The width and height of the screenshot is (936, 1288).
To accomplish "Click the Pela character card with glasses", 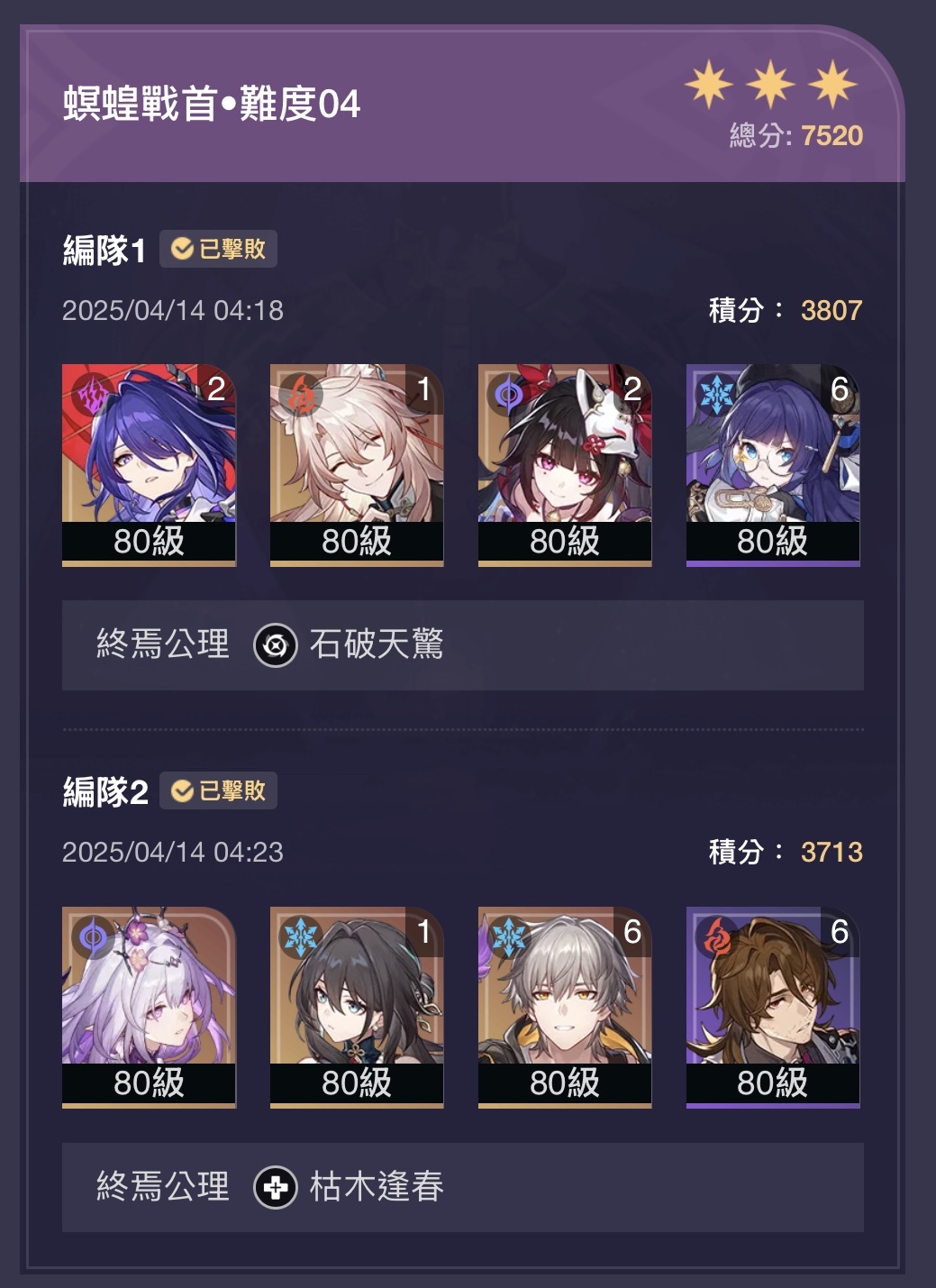I will pos(773,465).
